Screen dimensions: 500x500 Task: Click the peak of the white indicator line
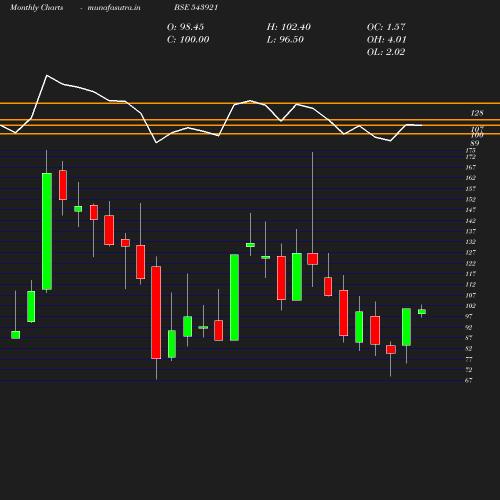(x=47, y=76)
